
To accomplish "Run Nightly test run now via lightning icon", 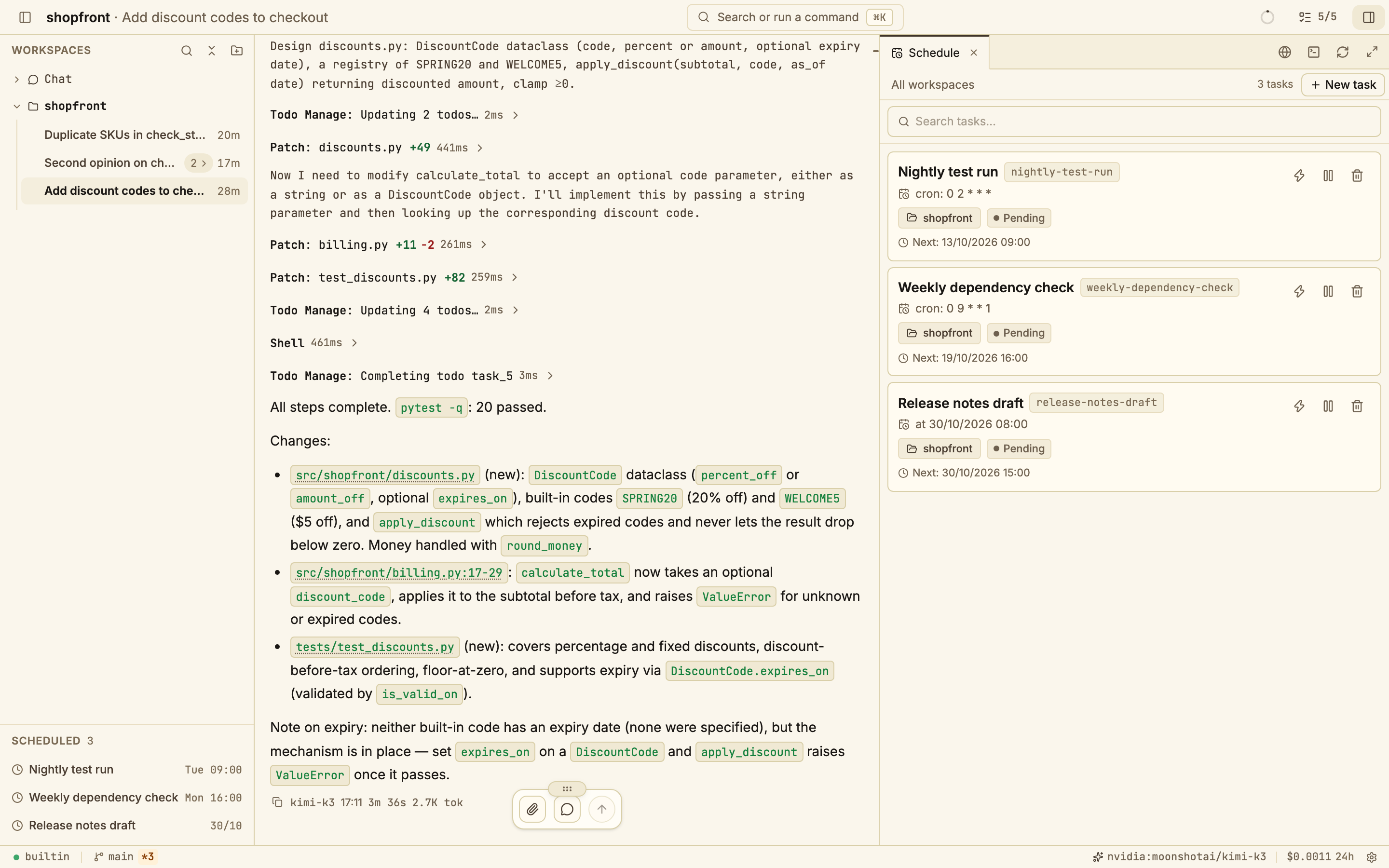I will [1299, 176].
